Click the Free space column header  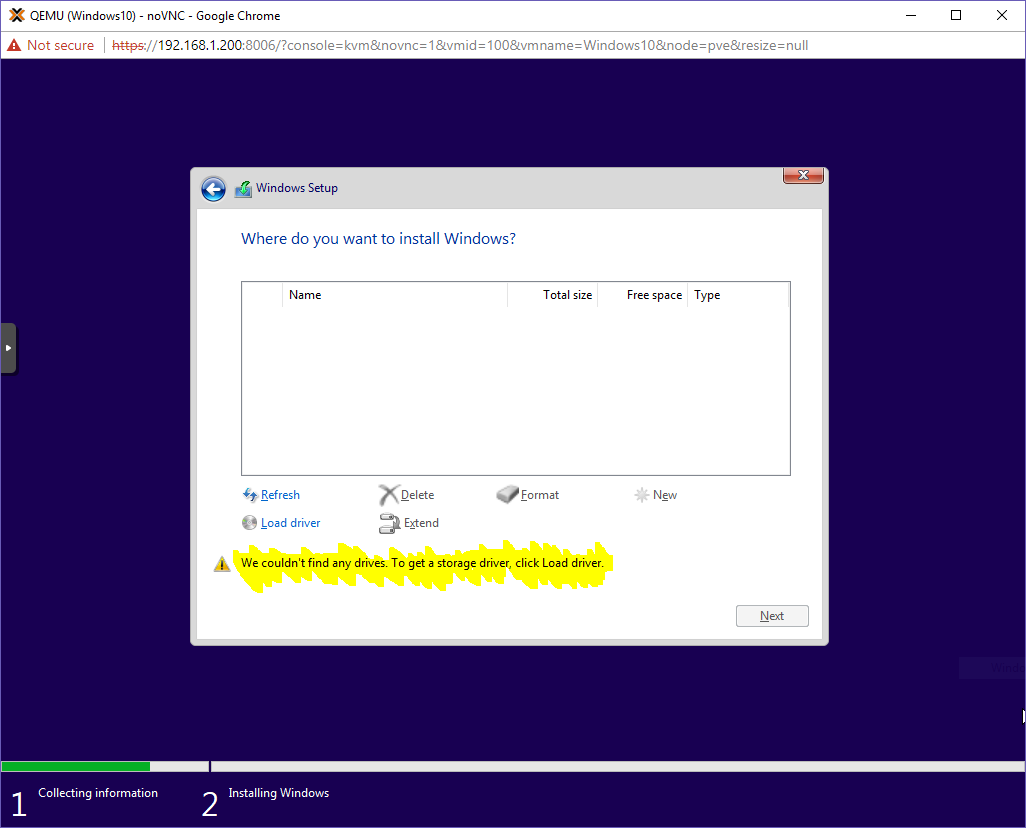[x=653, y=294]
